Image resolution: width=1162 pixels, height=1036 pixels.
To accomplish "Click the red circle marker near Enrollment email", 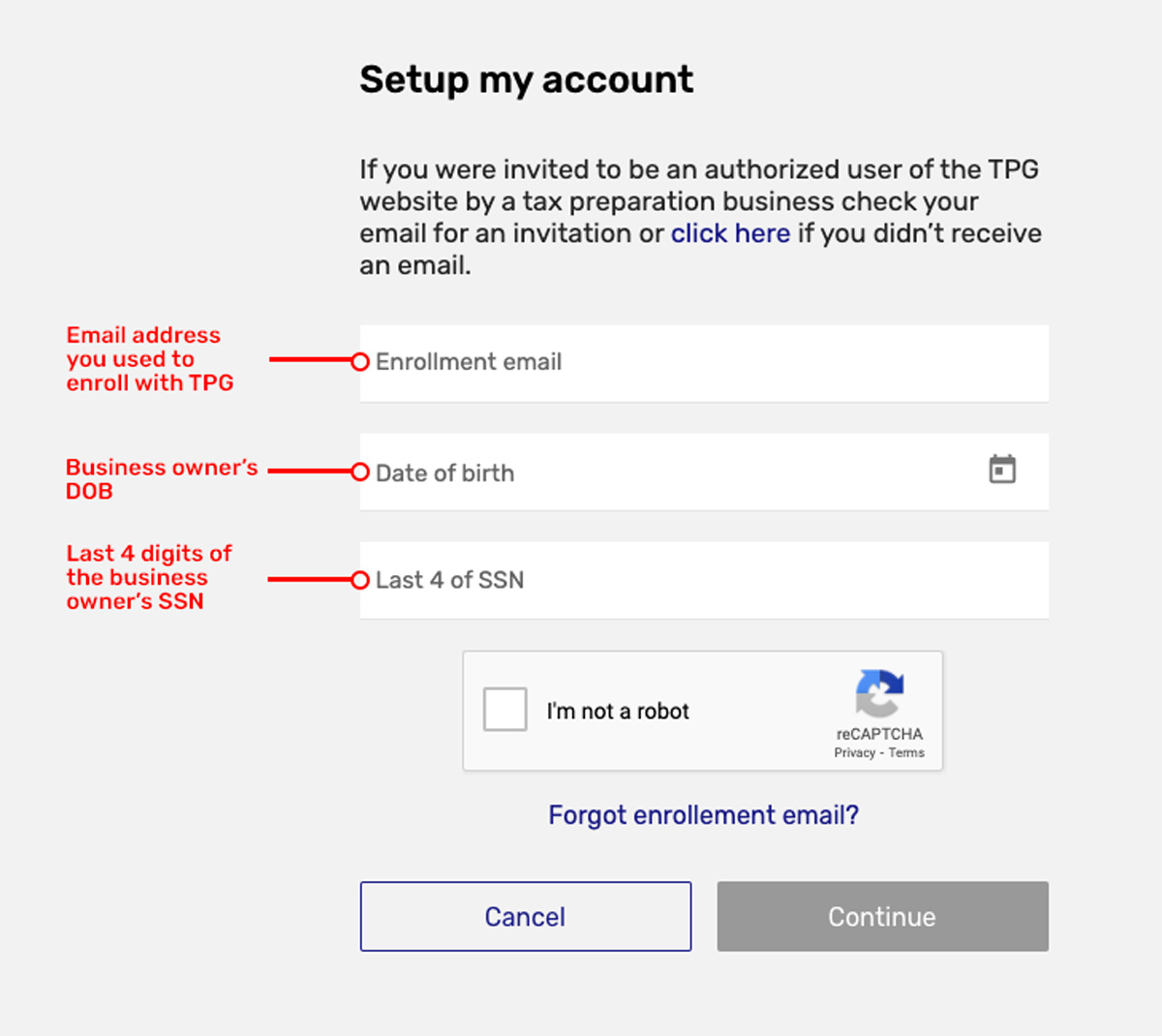I will pyautogui.click(x=359, y=362).
